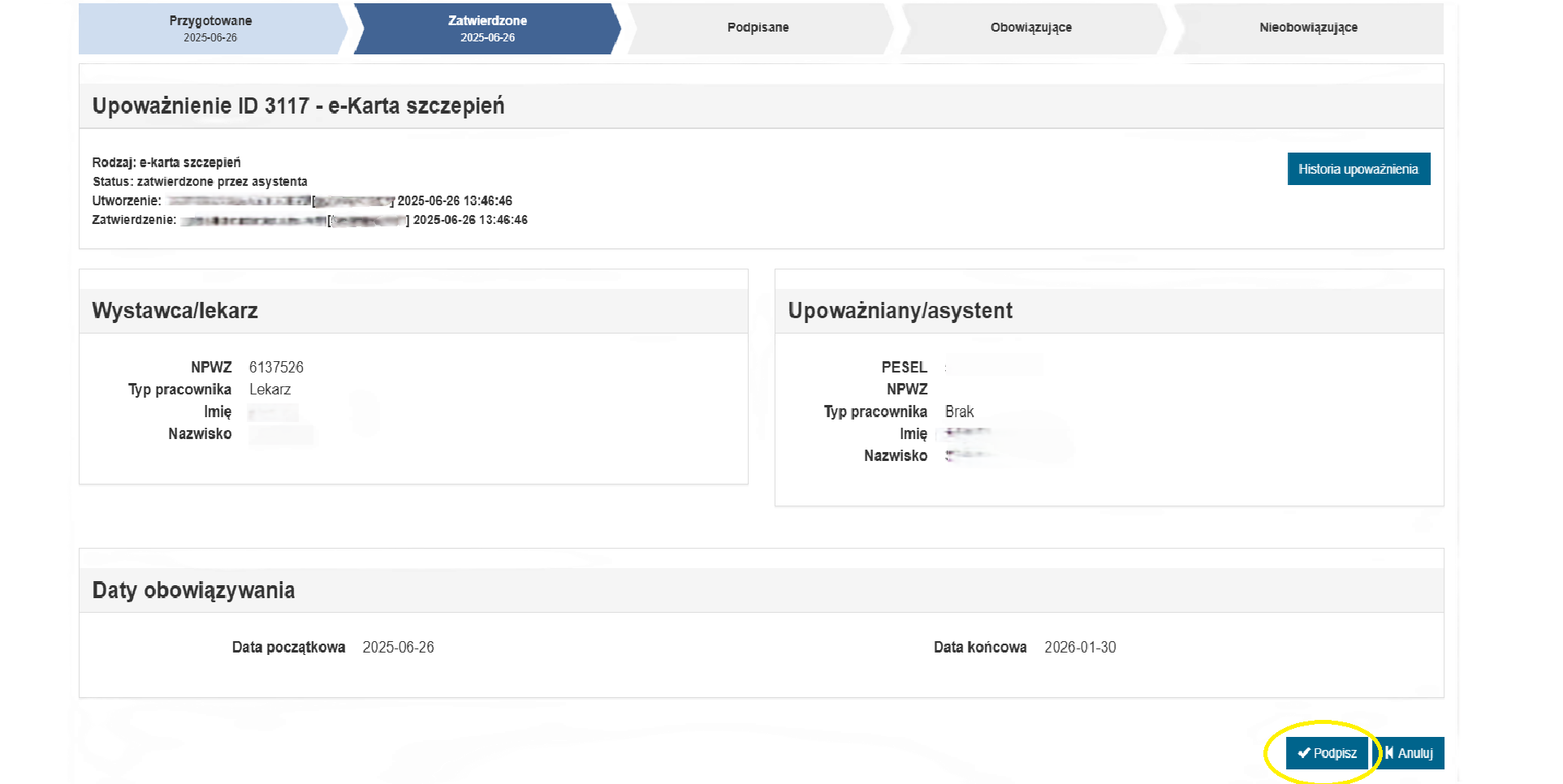This screenshot has width=1563, height=784.
Task: Click the arrow icon on Anuluj button
Action: [x=1389, y=753]
